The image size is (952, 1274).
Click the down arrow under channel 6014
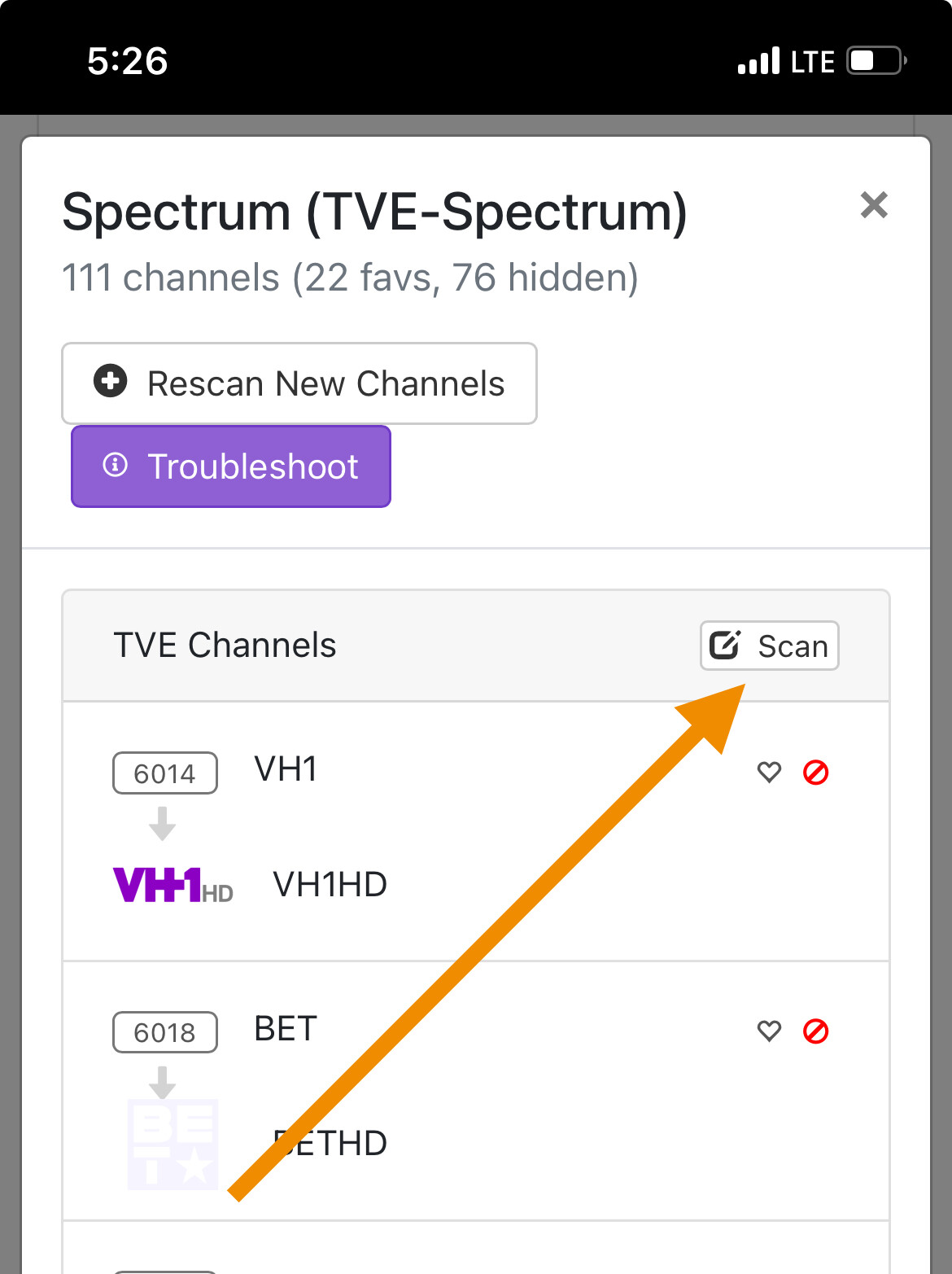click(163, 823)
